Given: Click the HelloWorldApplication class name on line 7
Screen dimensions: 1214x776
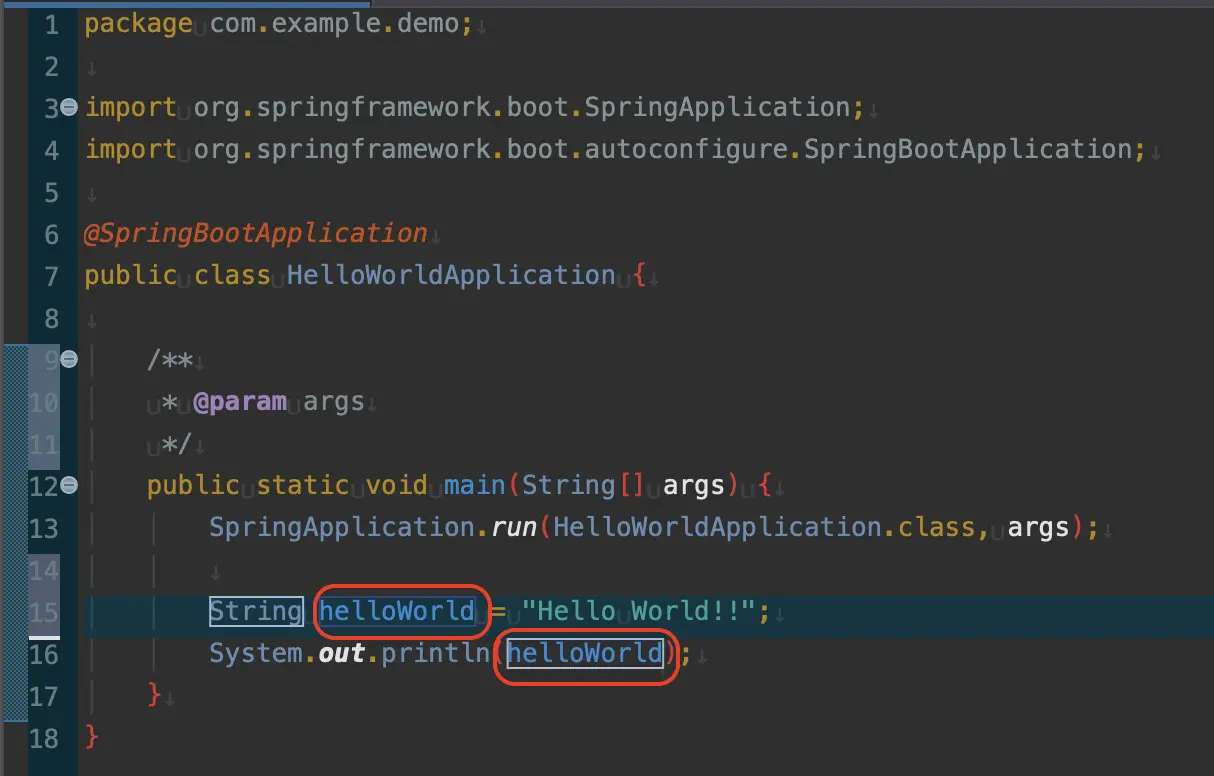Looking at the screenshot, I should click(x=451, y=275).
